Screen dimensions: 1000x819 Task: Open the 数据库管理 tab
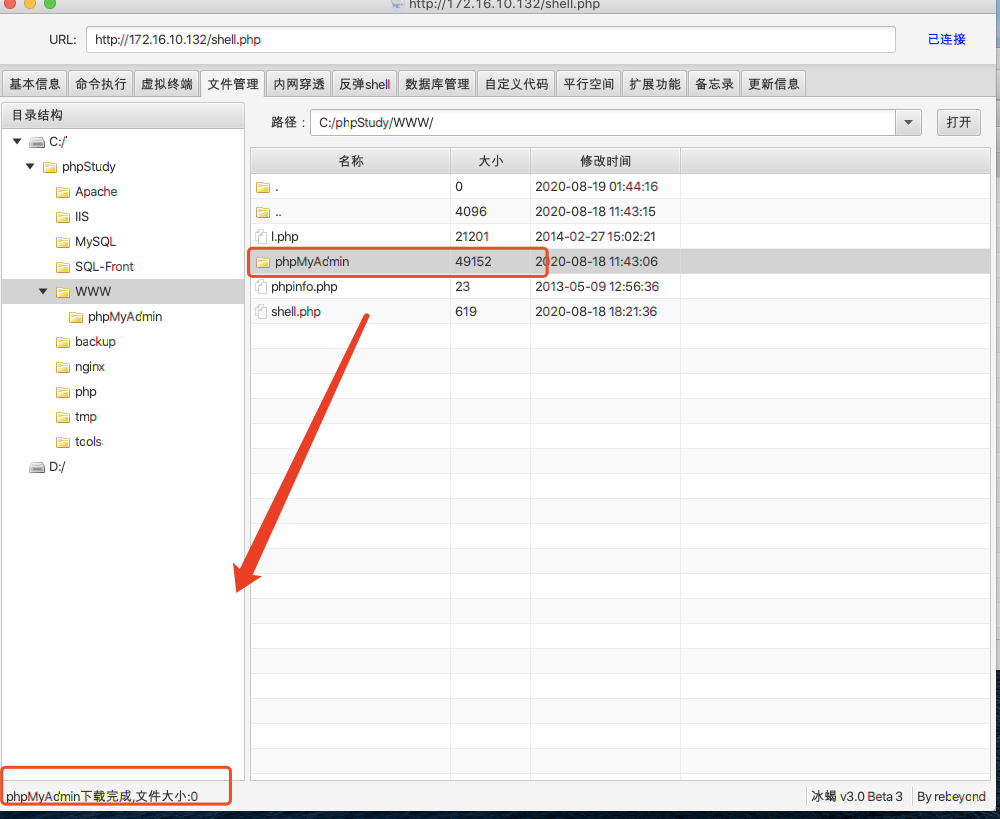click(437, 84)
